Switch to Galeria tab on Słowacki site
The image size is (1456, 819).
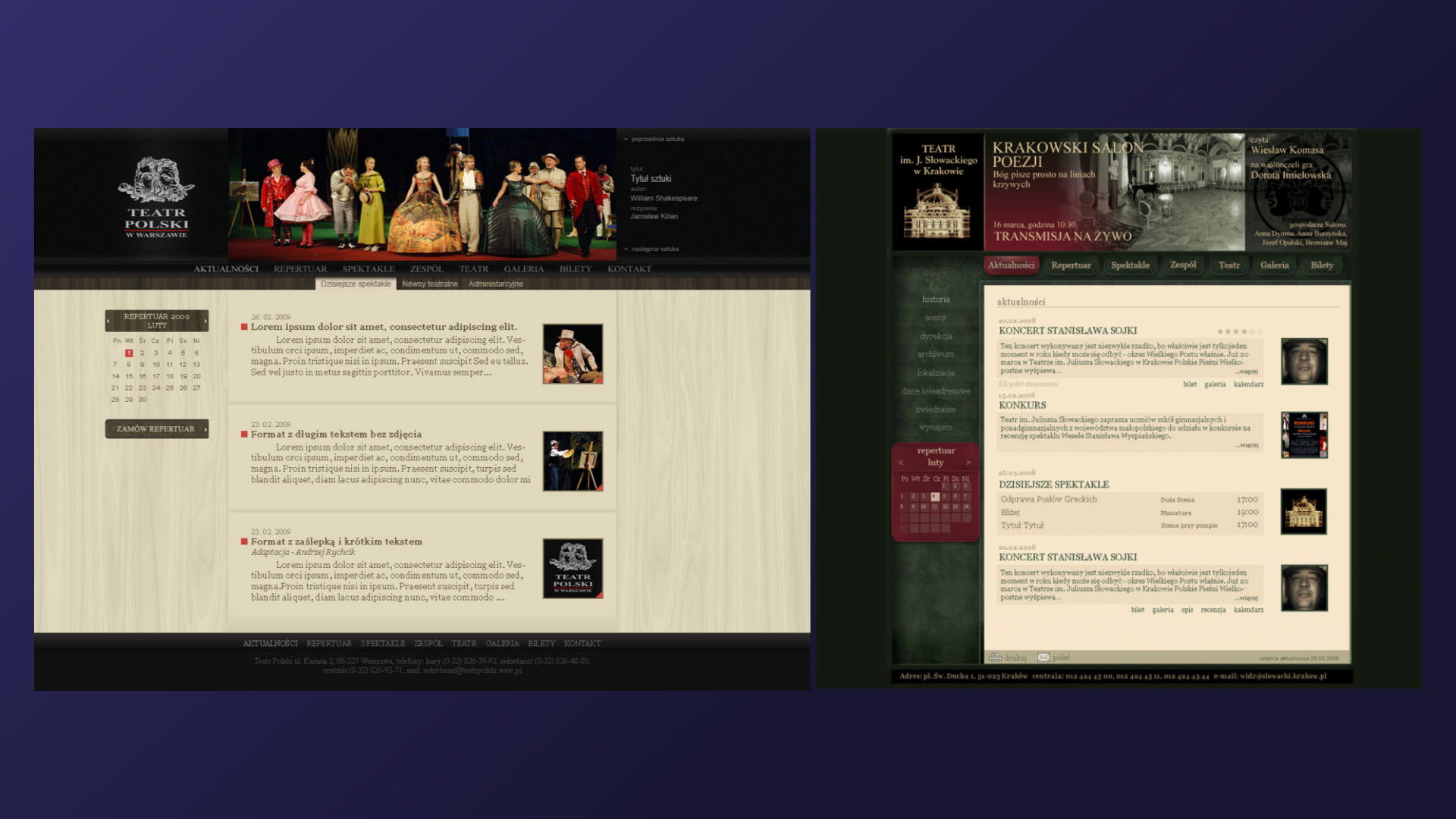point(1274,265)
